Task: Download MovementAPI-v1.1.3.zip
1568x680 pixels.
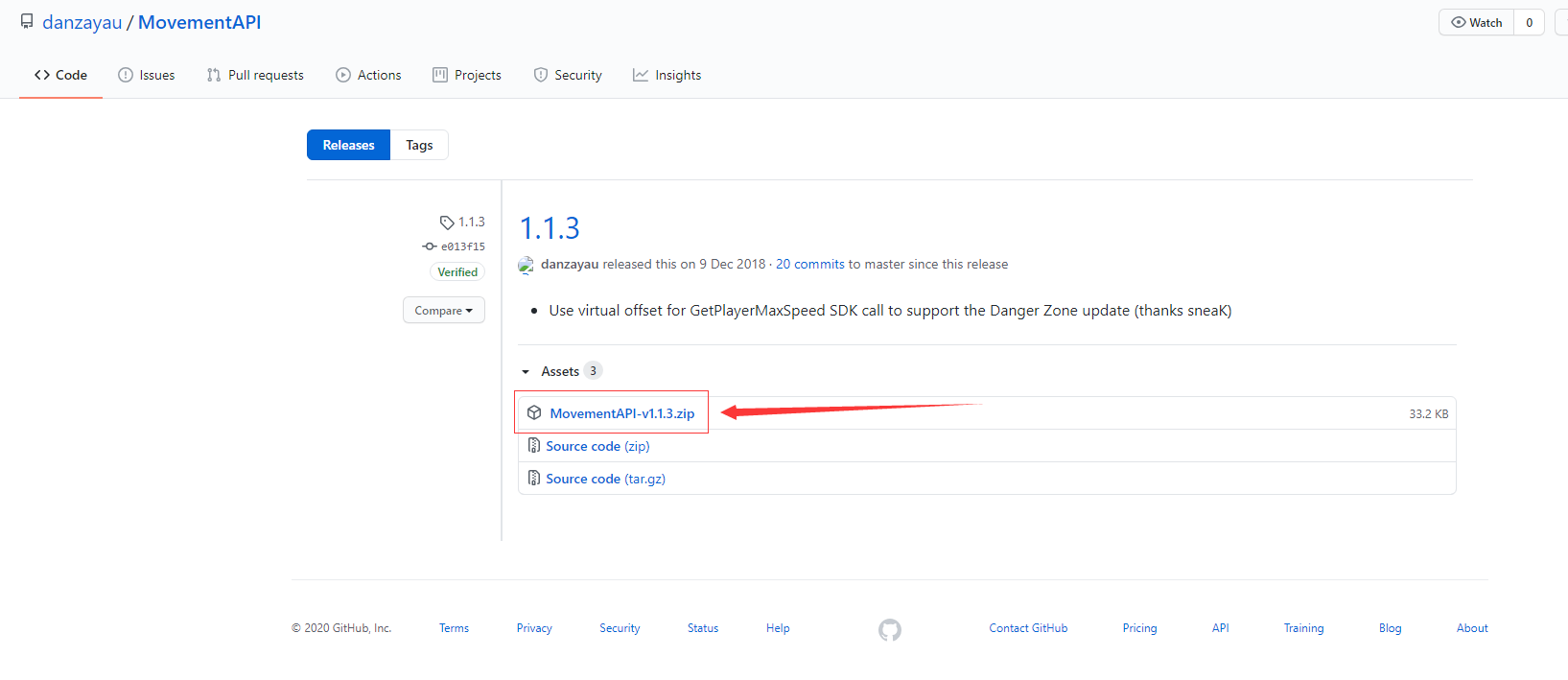Action: (621, 413)
